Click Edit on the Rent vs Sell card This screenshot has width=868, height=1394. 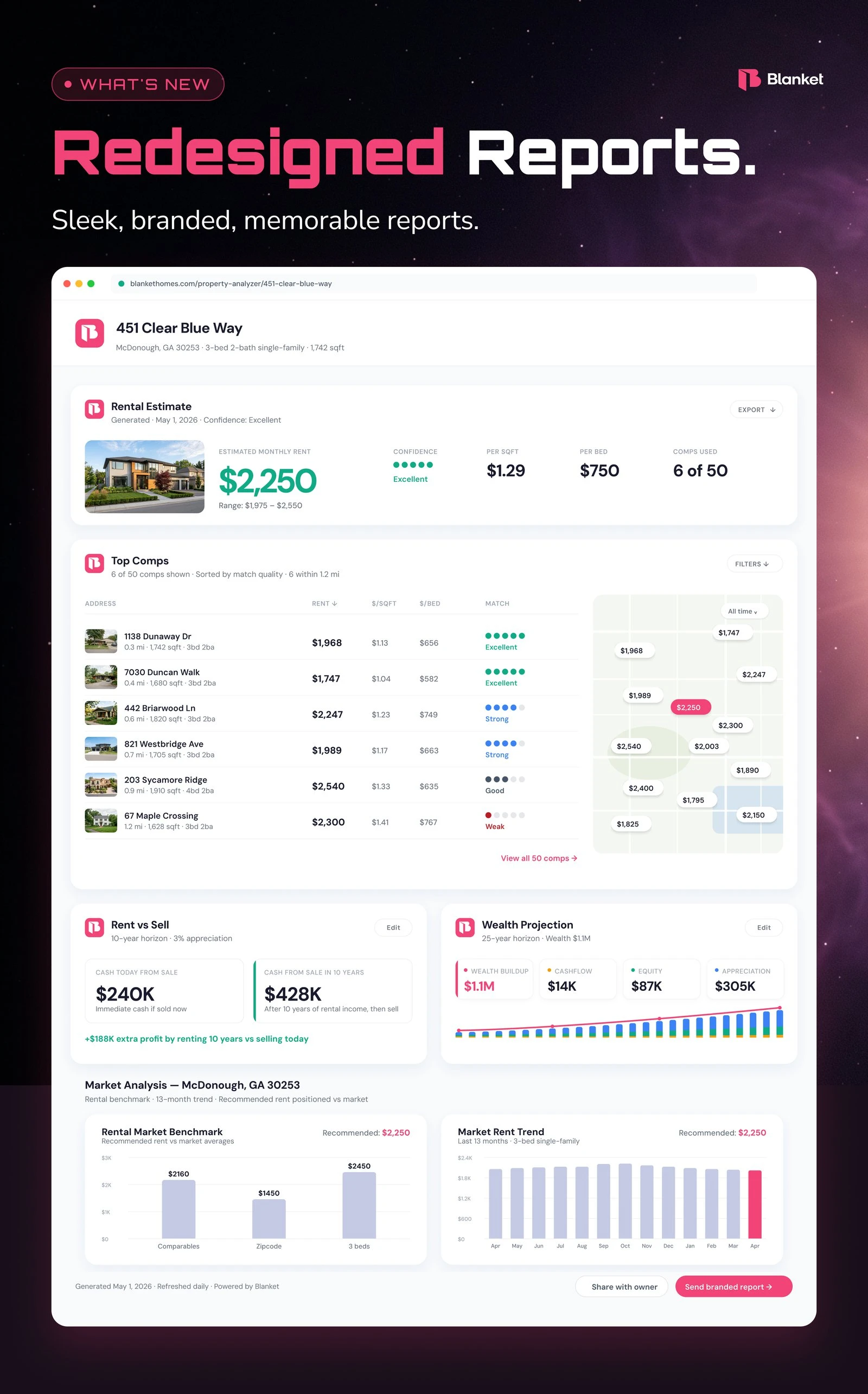393,927
